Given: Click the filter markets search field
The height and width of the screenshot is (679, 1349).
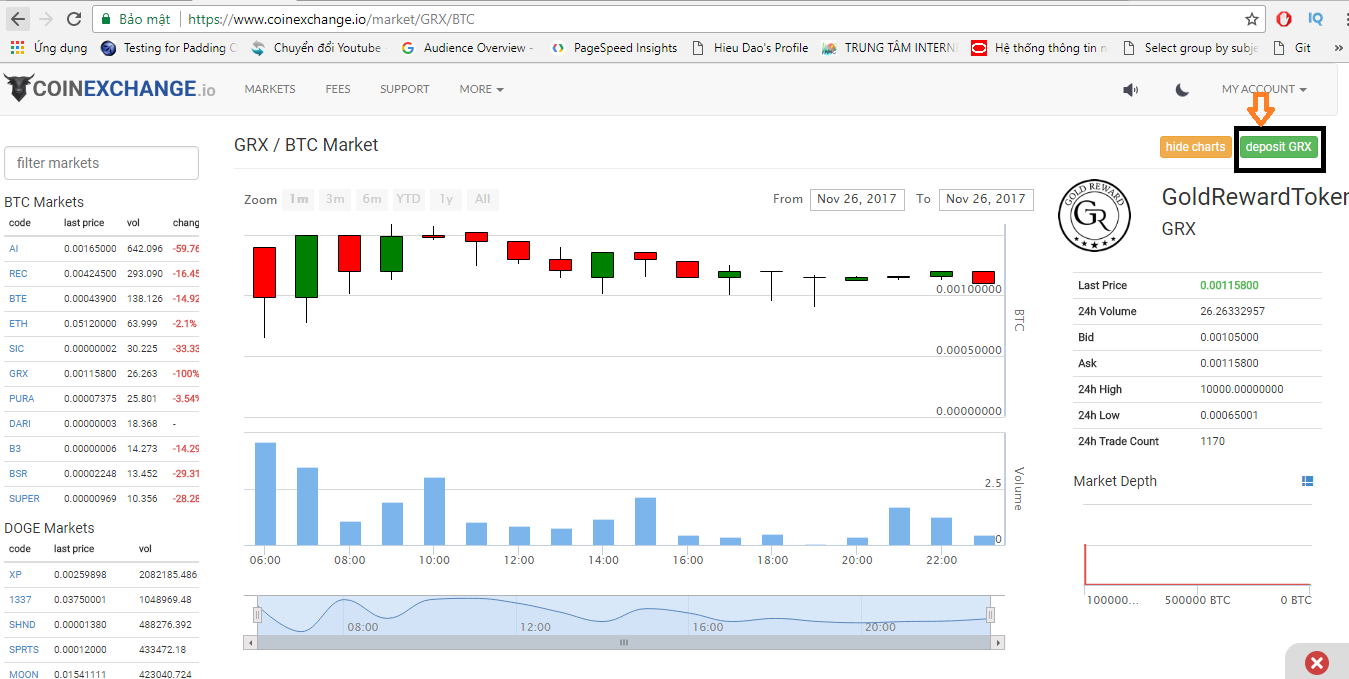Looking at the screenshot, I should [x=101, y=163].
